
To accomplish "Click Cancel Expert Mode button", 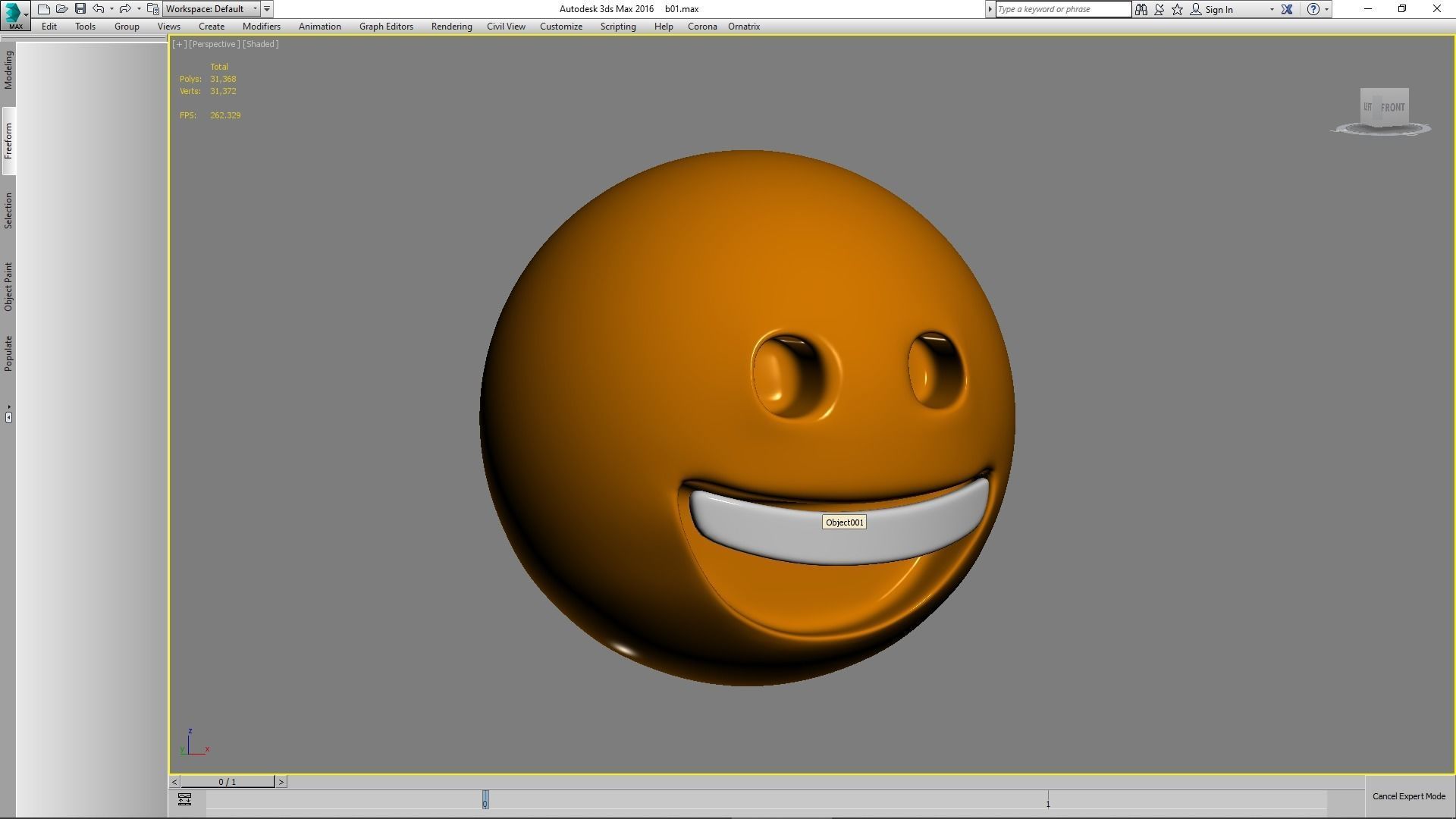I will pyautogui.click(x=1409, y=796).
